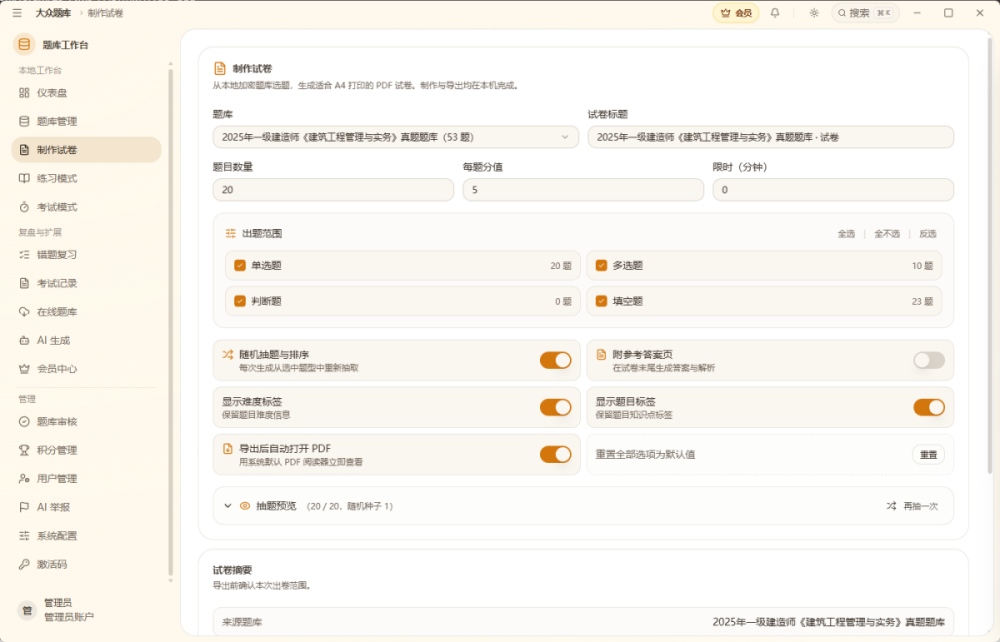Expand the 抽题预览 section chevron
Screen dimensions: 1000x642
coord(228,506)
